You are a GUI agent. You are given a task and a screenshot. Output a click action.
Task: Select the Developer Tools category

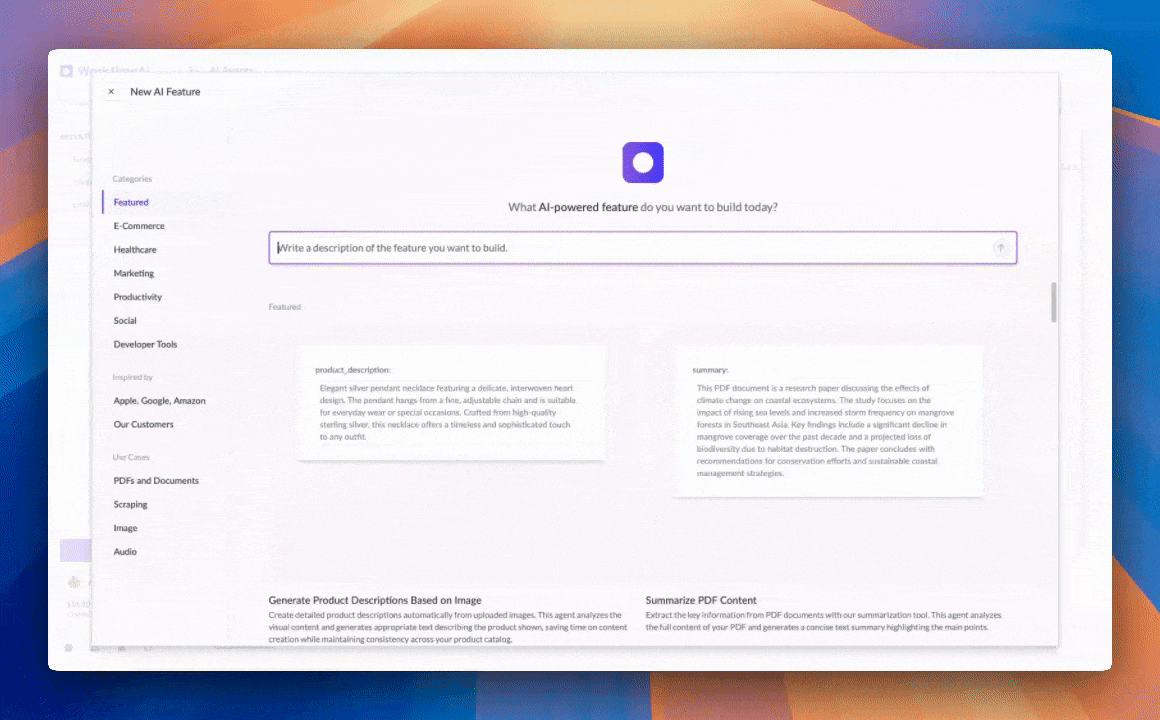145,344
